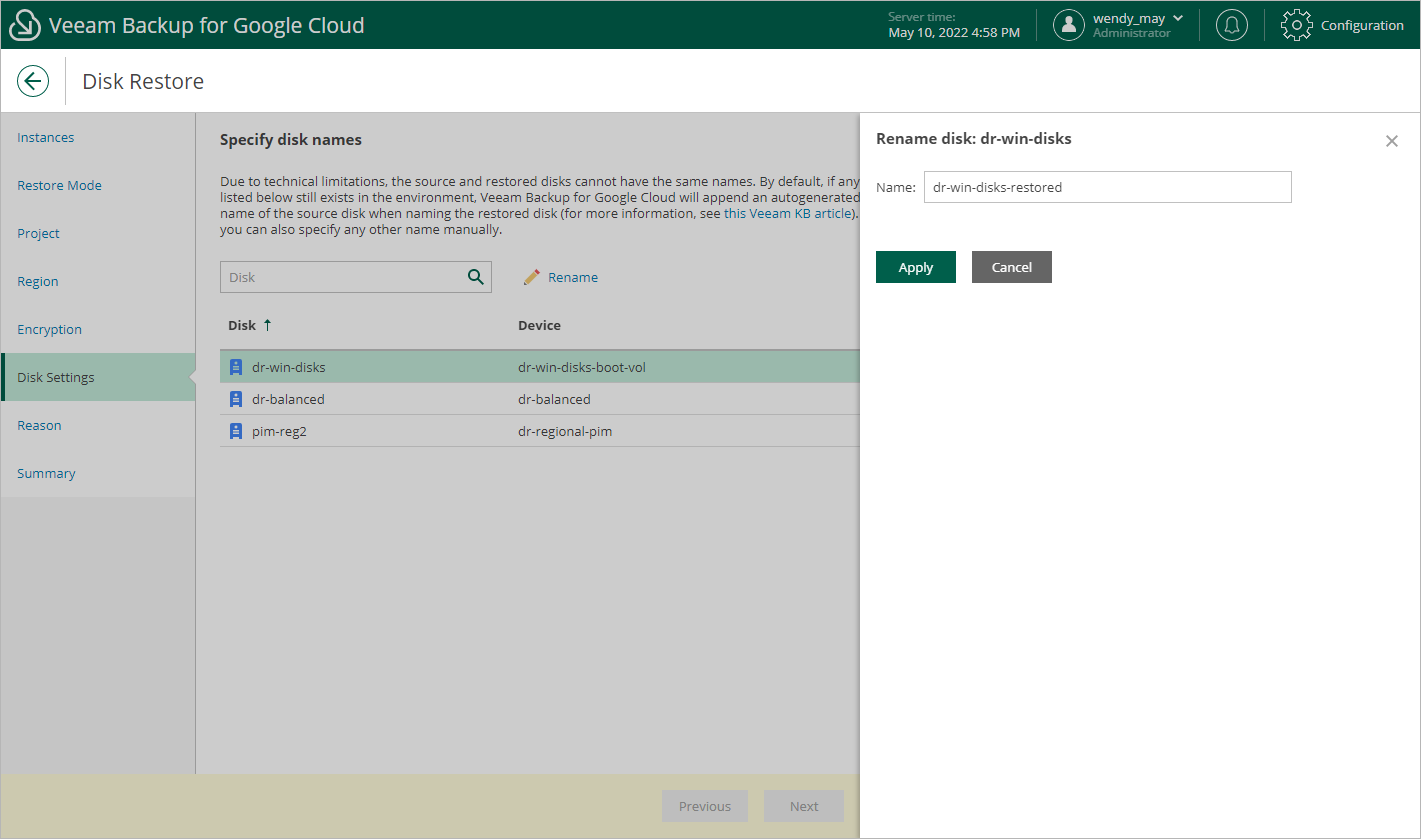Click the Configuration label
The height and width of the screenshot is (839, 1421).
(1362, 25)
